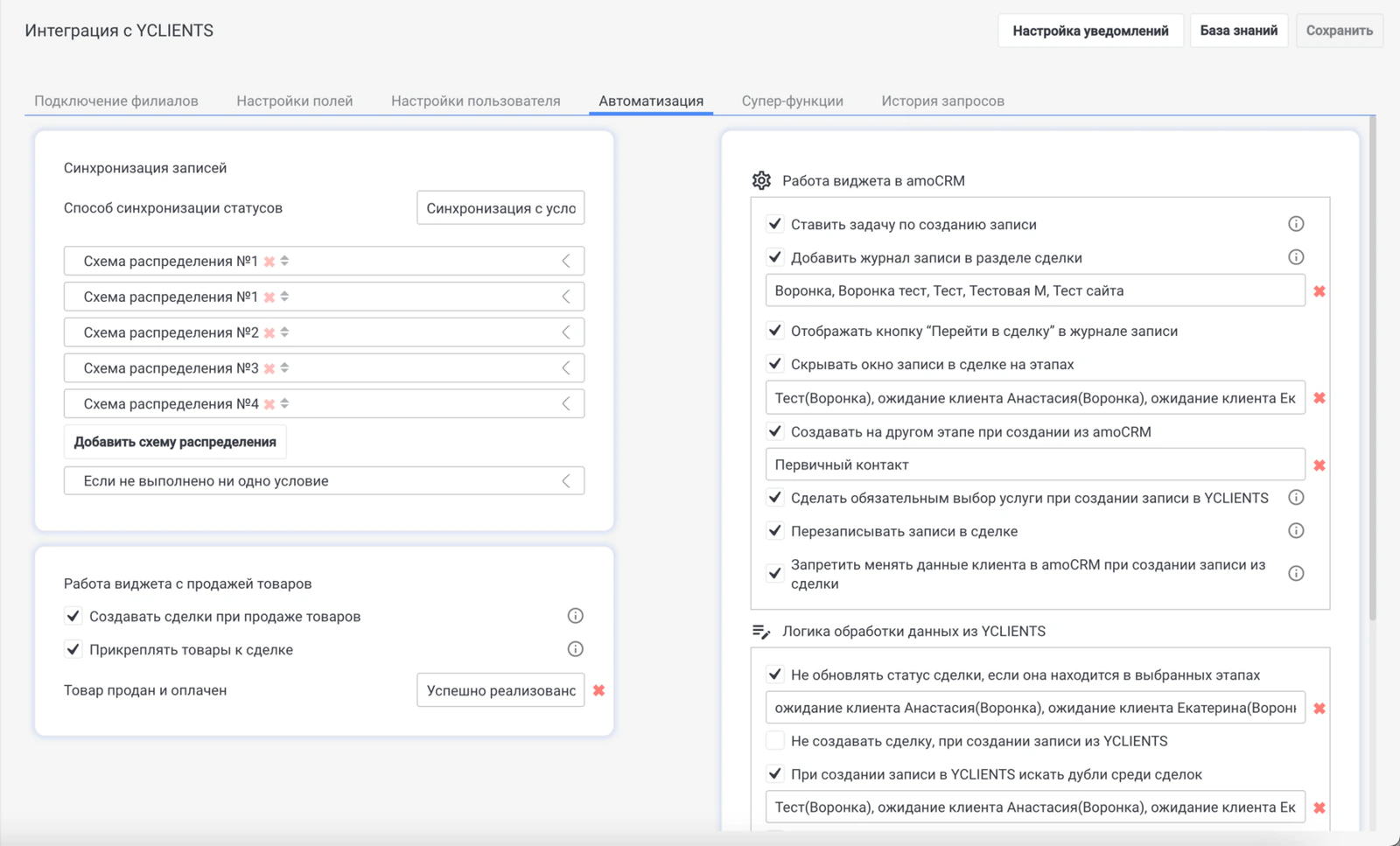Expand Схема распределения №2 chevron
Image resolution: width=1400 pixels, height=846 pixels.
click(566, 332)
